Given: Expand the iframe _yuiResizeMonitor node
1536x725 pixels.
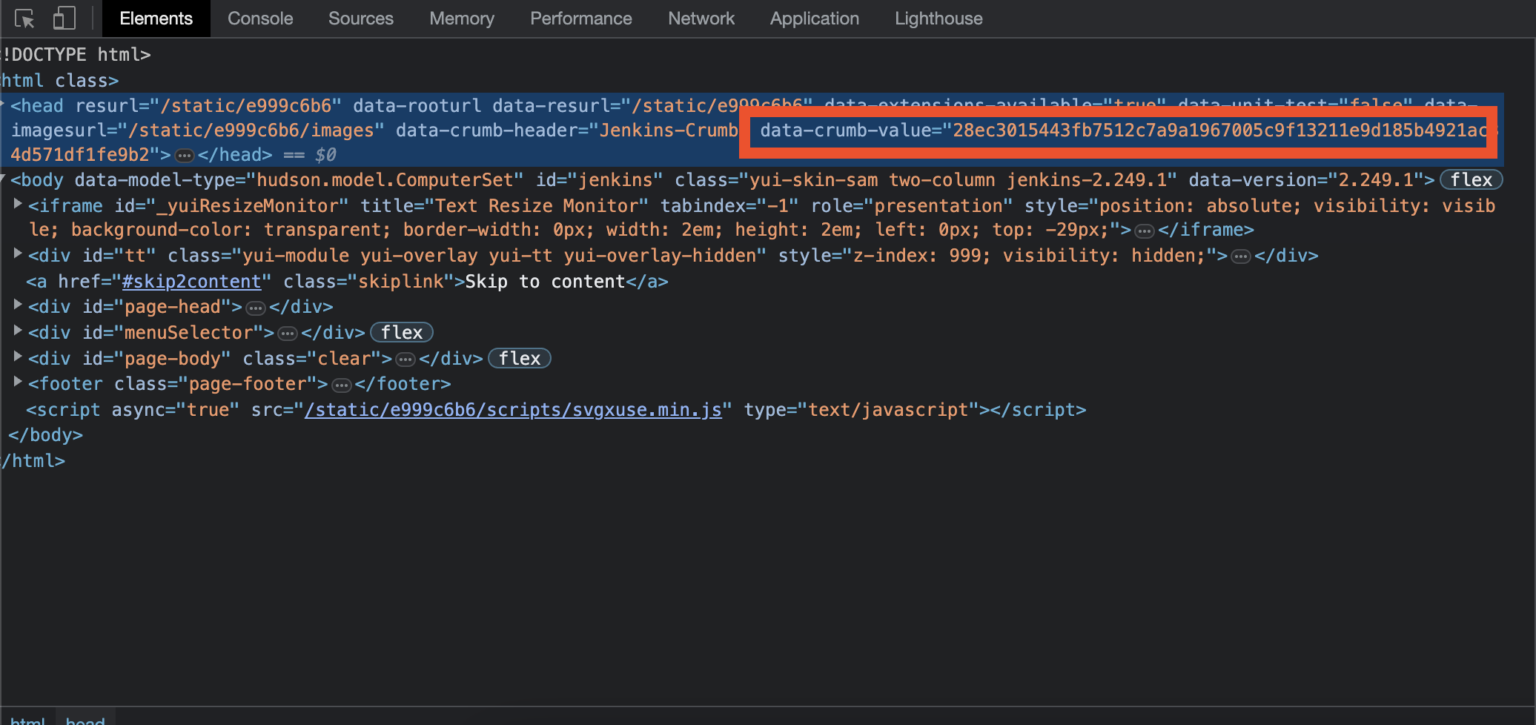Looking at the screenshot, I should click(x=18, y=204).
